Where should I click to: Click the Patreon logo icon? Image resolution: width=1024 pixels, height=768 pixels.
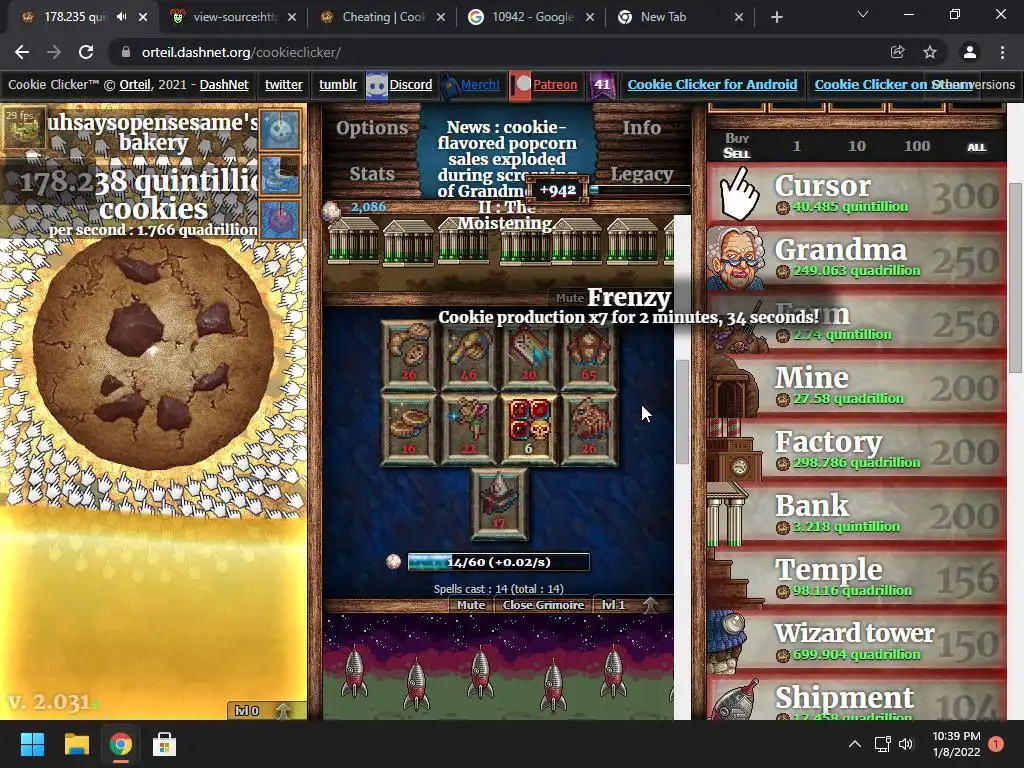pyautogui.click(x=520, y=86)
